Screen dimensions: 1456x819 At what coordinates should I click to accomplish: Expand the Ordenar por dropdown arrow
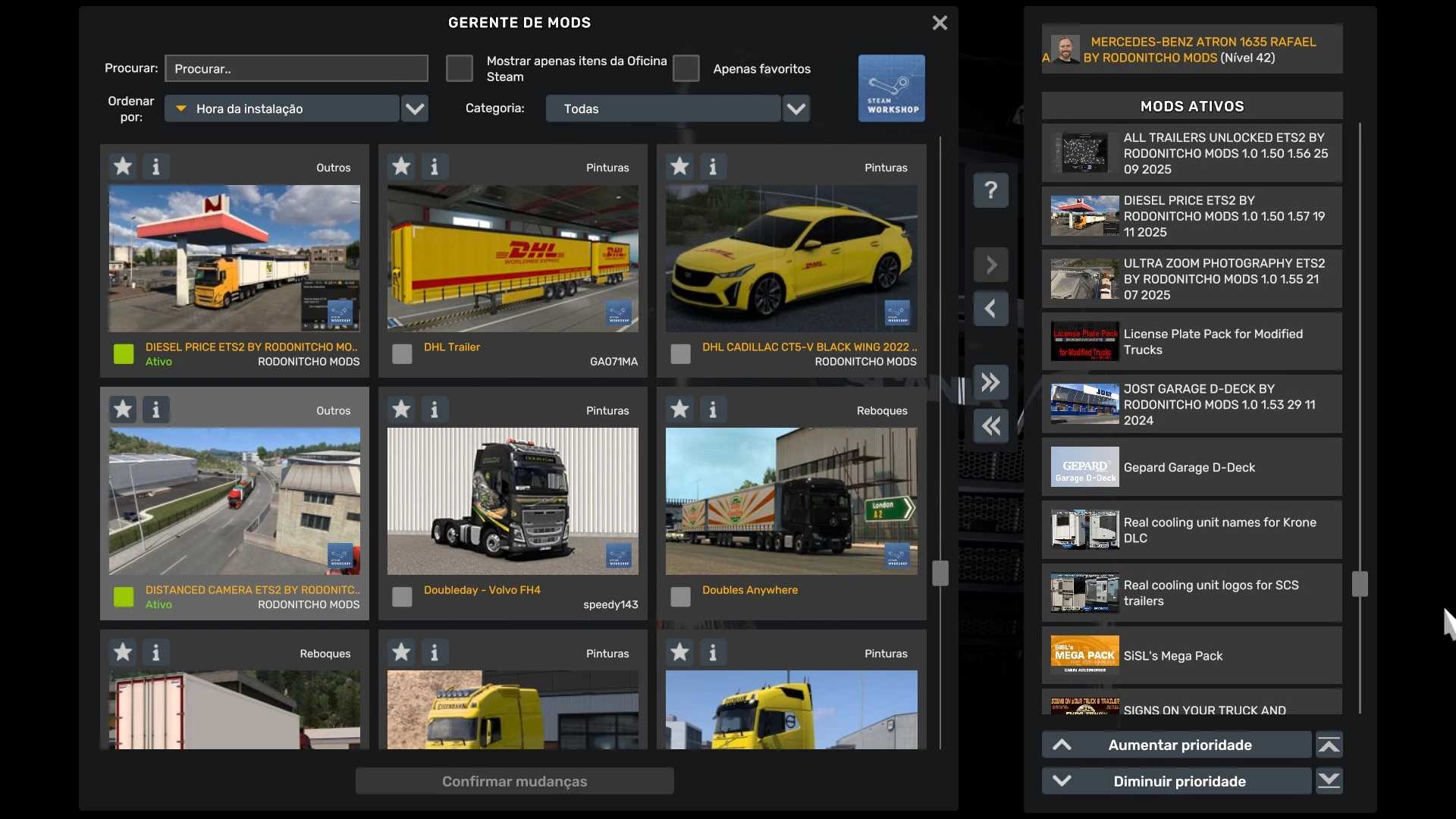(414, 108)
